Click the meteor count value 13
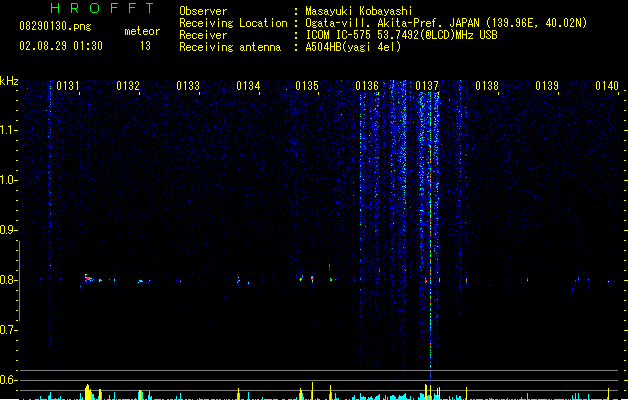This screenshot has height=400, width=629. pyautogui.click(x=145, y=46)
